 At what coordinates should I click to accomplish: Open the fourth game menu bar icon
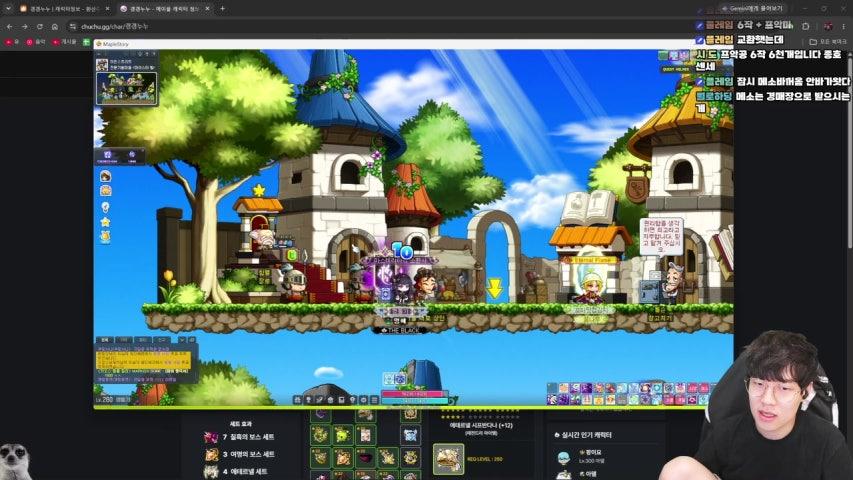point(330,400)
